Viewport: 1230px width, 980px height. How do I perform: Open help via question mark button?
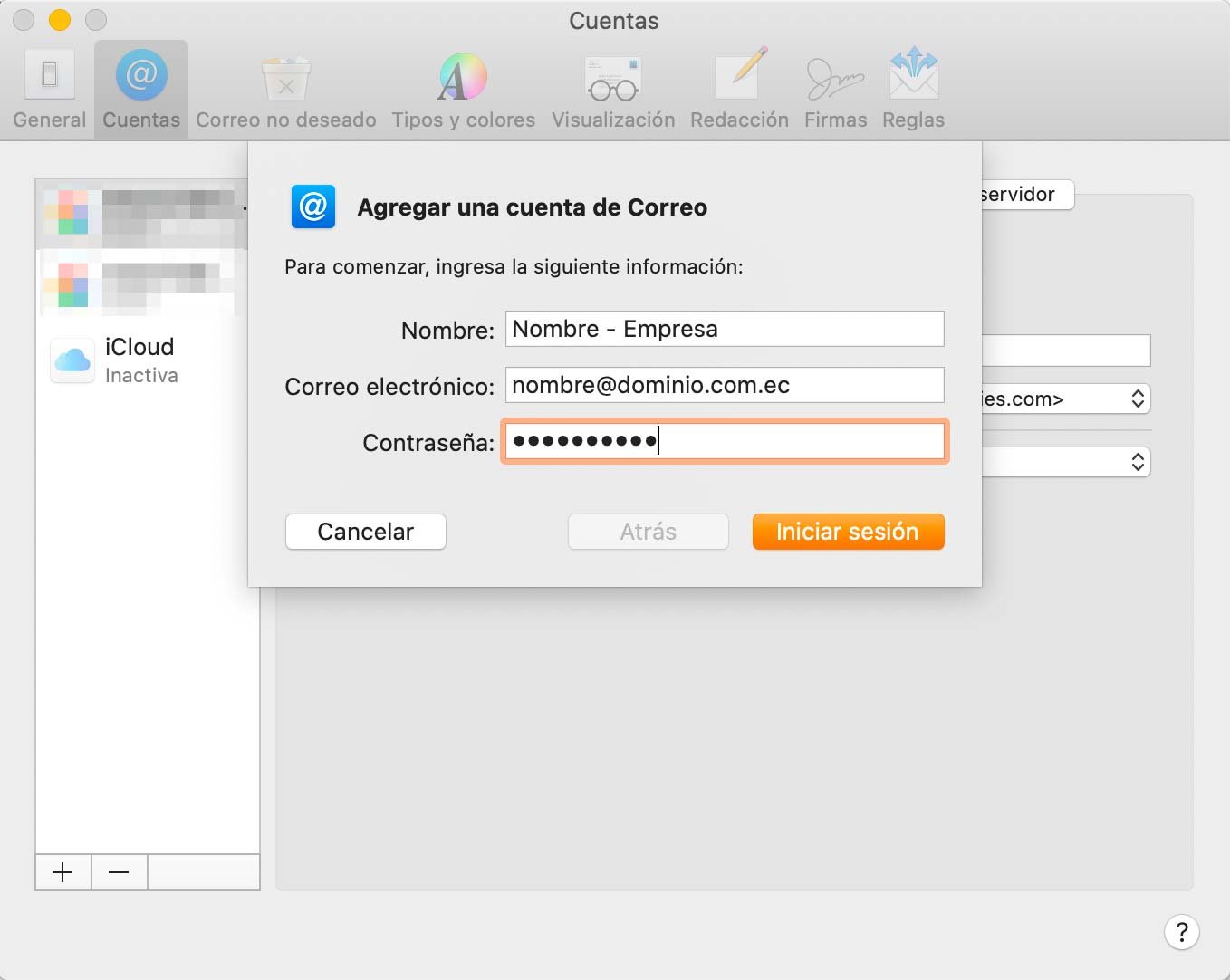[1181, 932]
